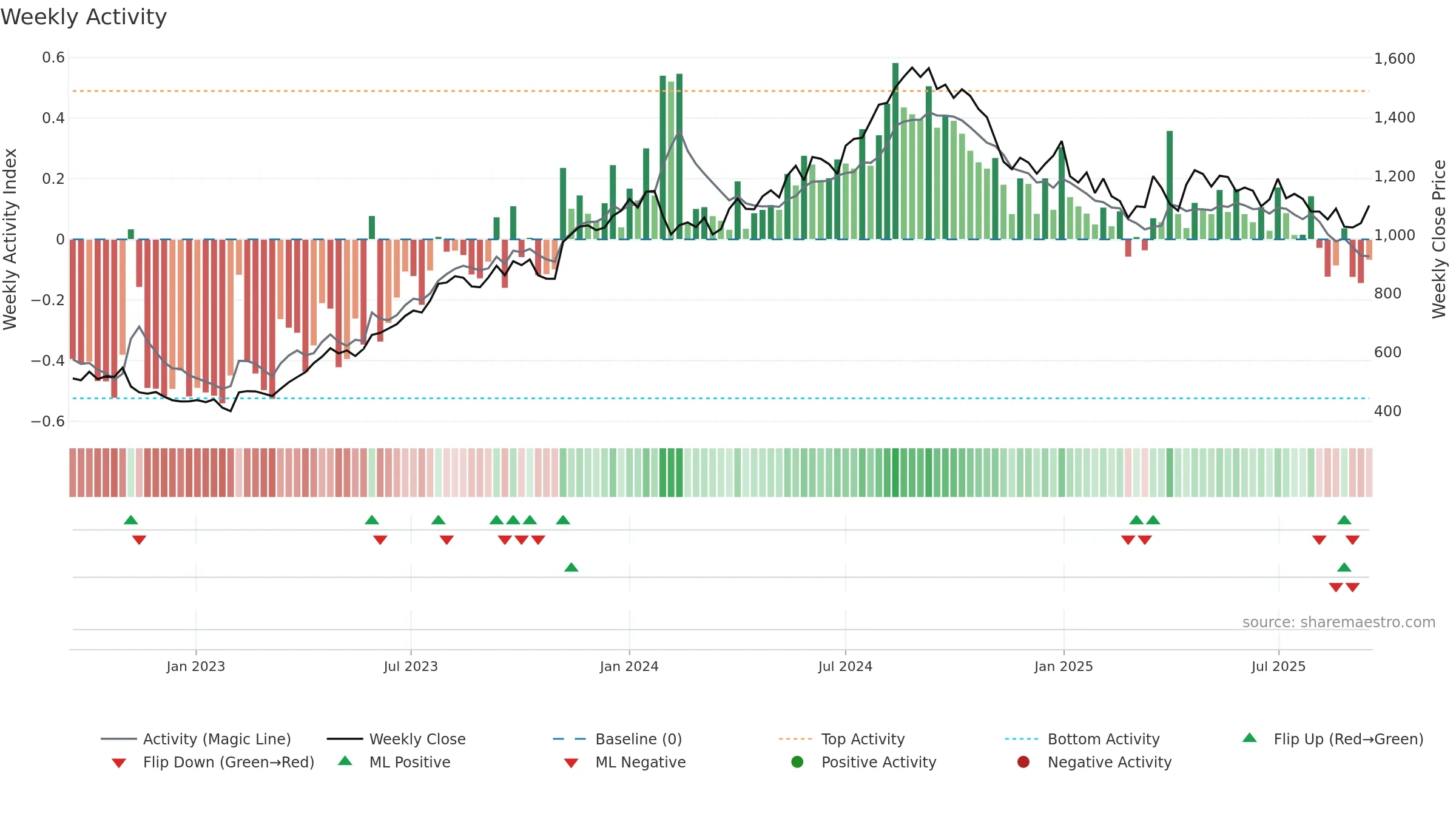Image resolution: width=1456 pixels, height=819 pixels.
Task: Click the red triangle icon beside Flip Down
Action: 119,763
